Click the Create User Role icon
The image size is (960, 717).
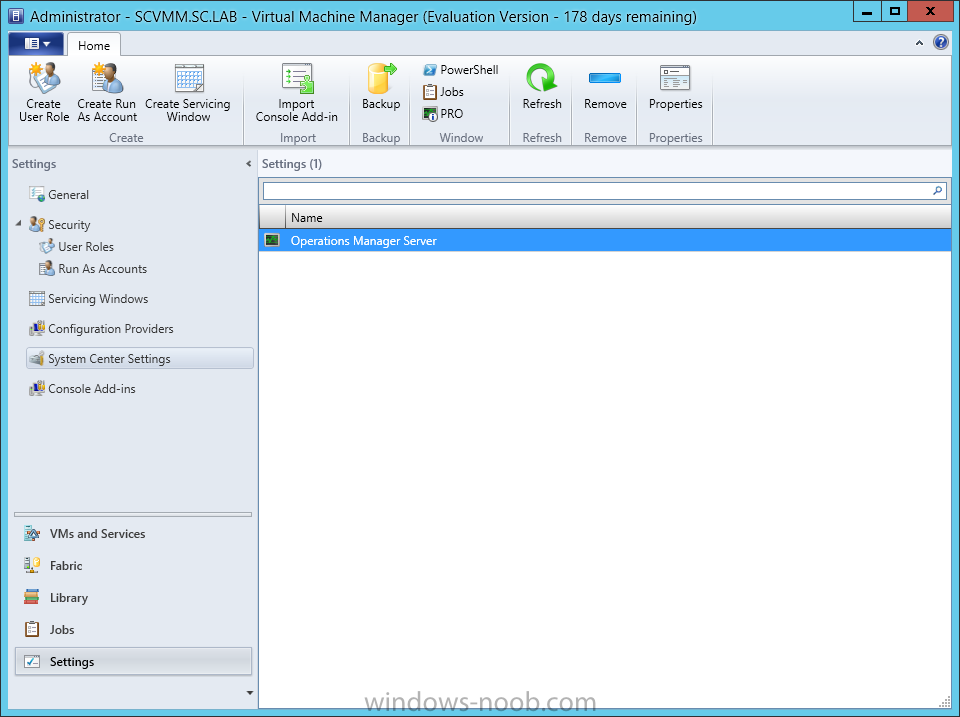click(43, 78)
